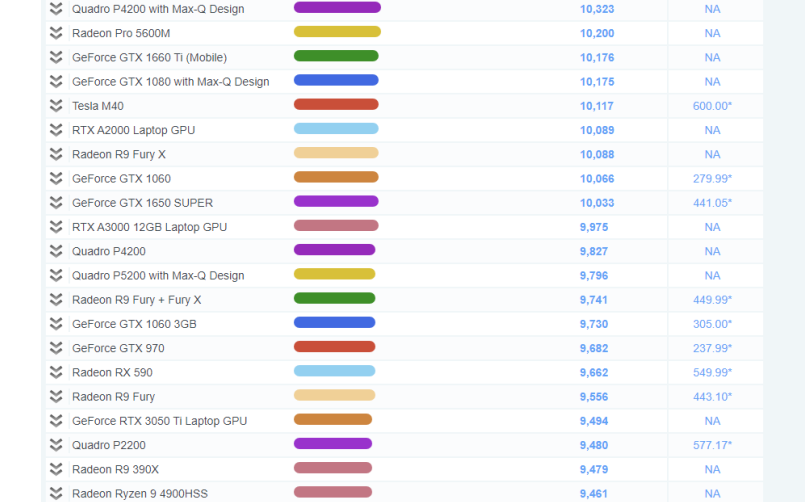Open RTX A2000 Laptop GPU link
This screenshot has width=805, height=502.
(x=133, y=130)
